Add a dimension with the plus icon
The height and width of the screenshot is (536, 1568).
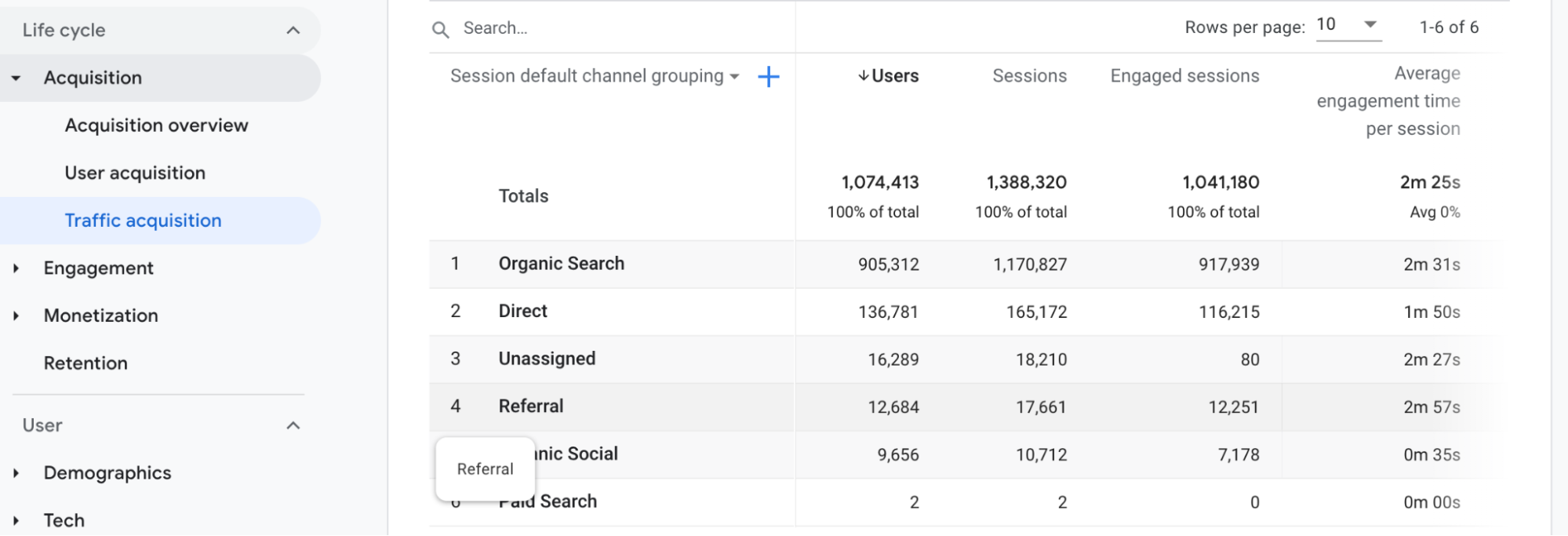pos(768,77)
